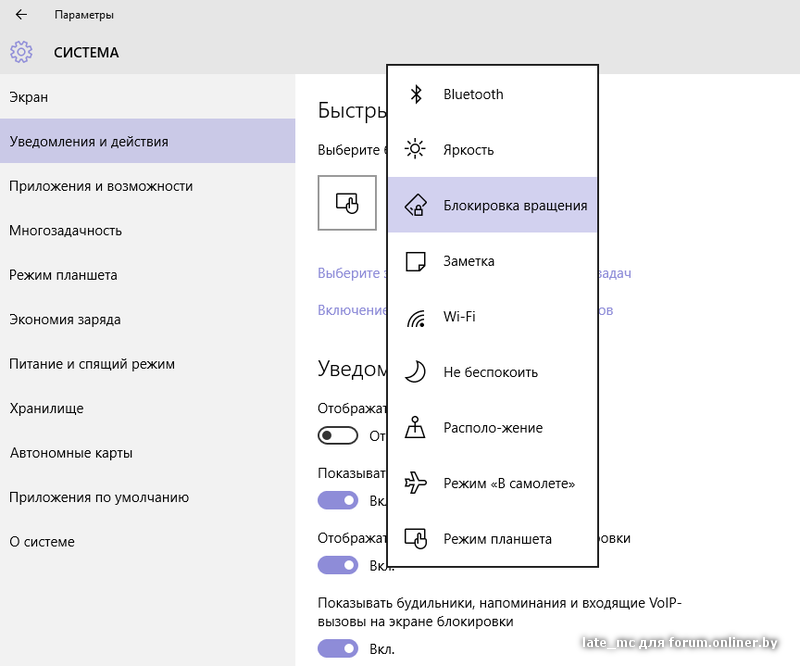
Task: Toggle the switch that is turned off
Action: click(337, 436)
